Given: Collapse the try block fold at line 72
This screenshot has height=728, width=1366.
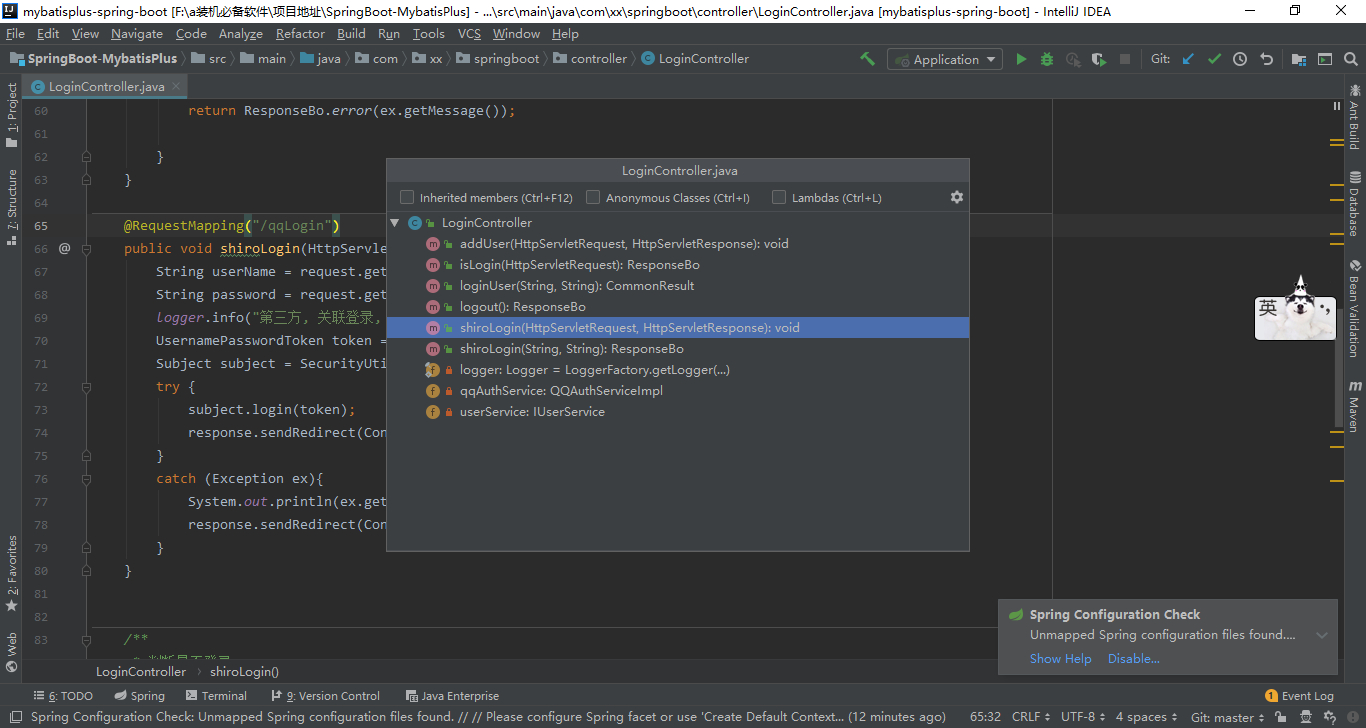Looking at the screenshot, I should point(86,386).
